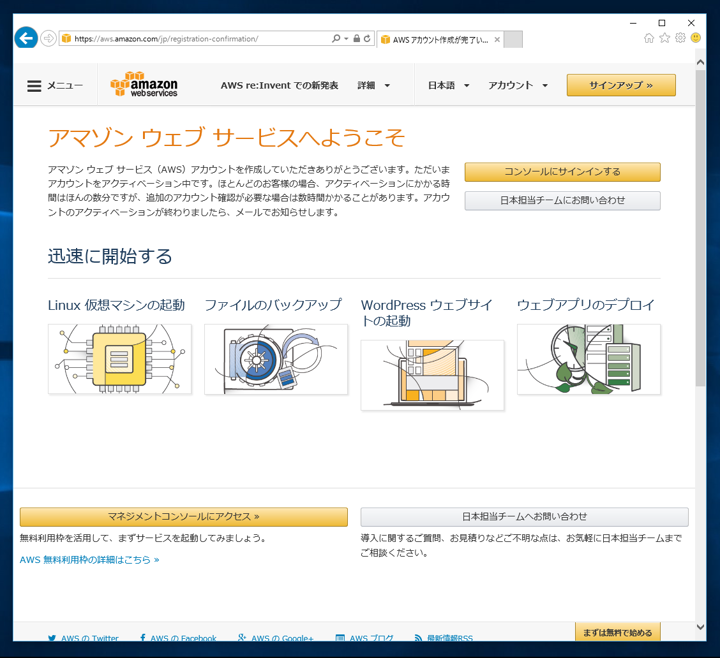
Task: Open browser Tools gear icon
Action: 680,38
